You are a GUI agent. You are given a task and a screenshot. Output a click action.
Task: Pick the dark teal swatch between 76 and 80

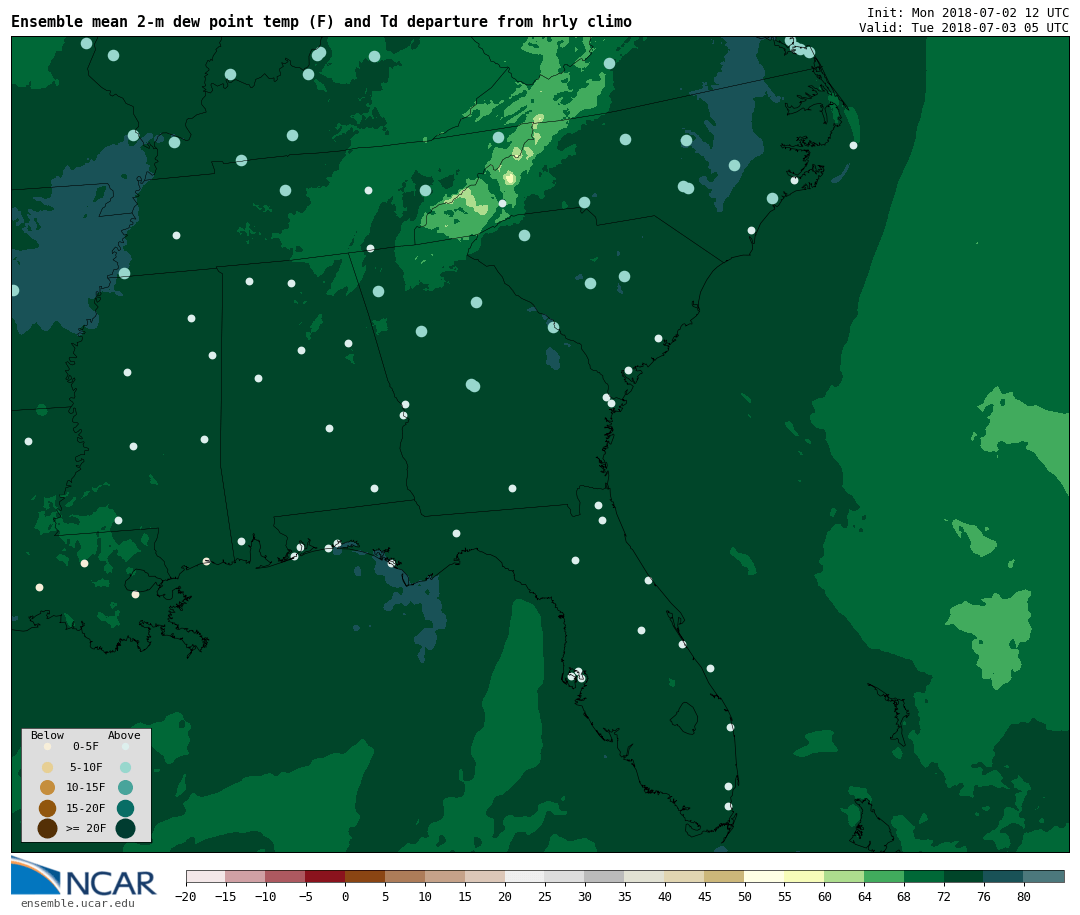click(1004, 876)
